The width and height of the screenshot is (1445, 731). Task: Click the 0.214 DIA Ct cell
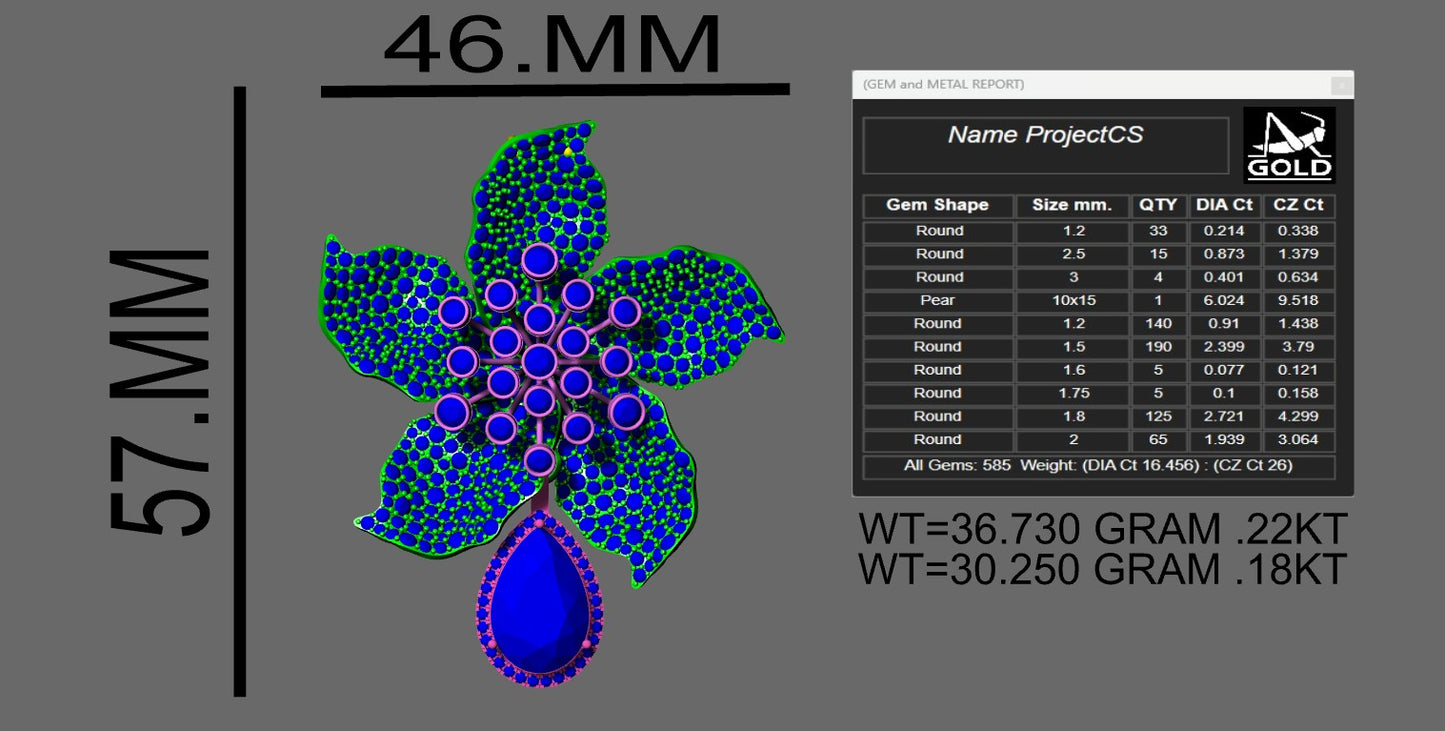click(1225, 231)
